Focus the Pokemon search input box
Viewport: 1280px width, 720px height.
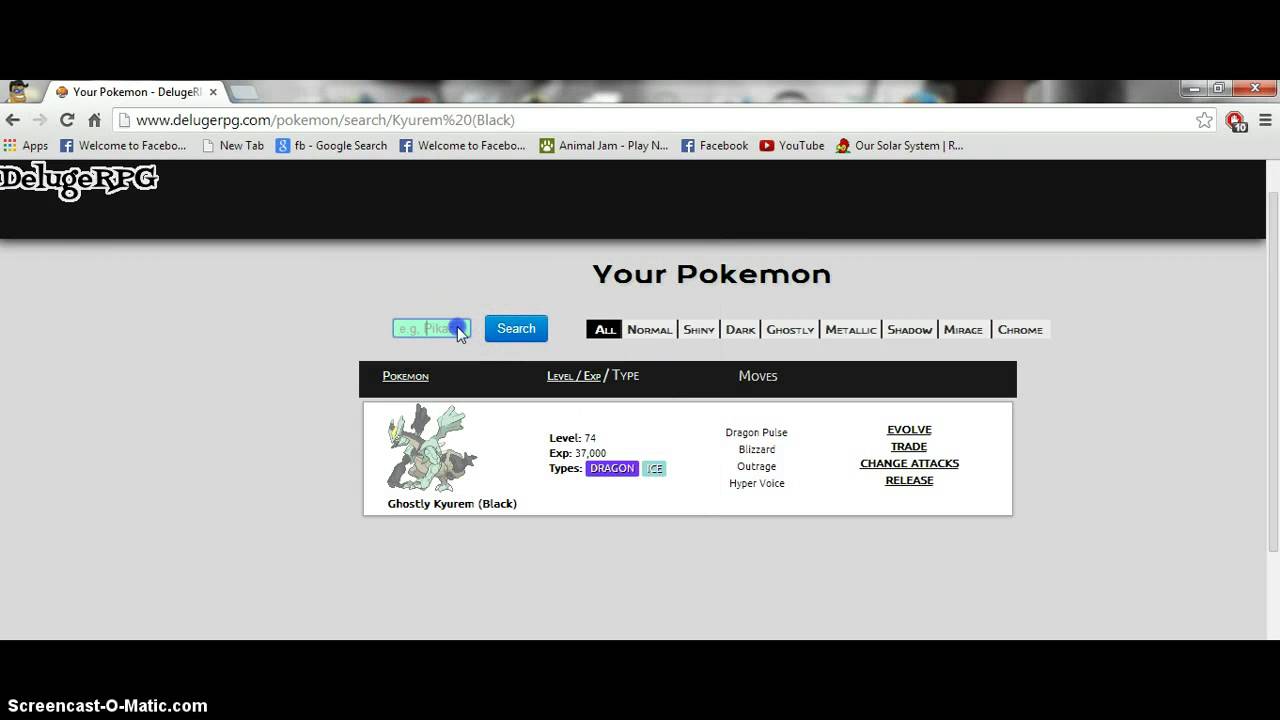(431, 328)
